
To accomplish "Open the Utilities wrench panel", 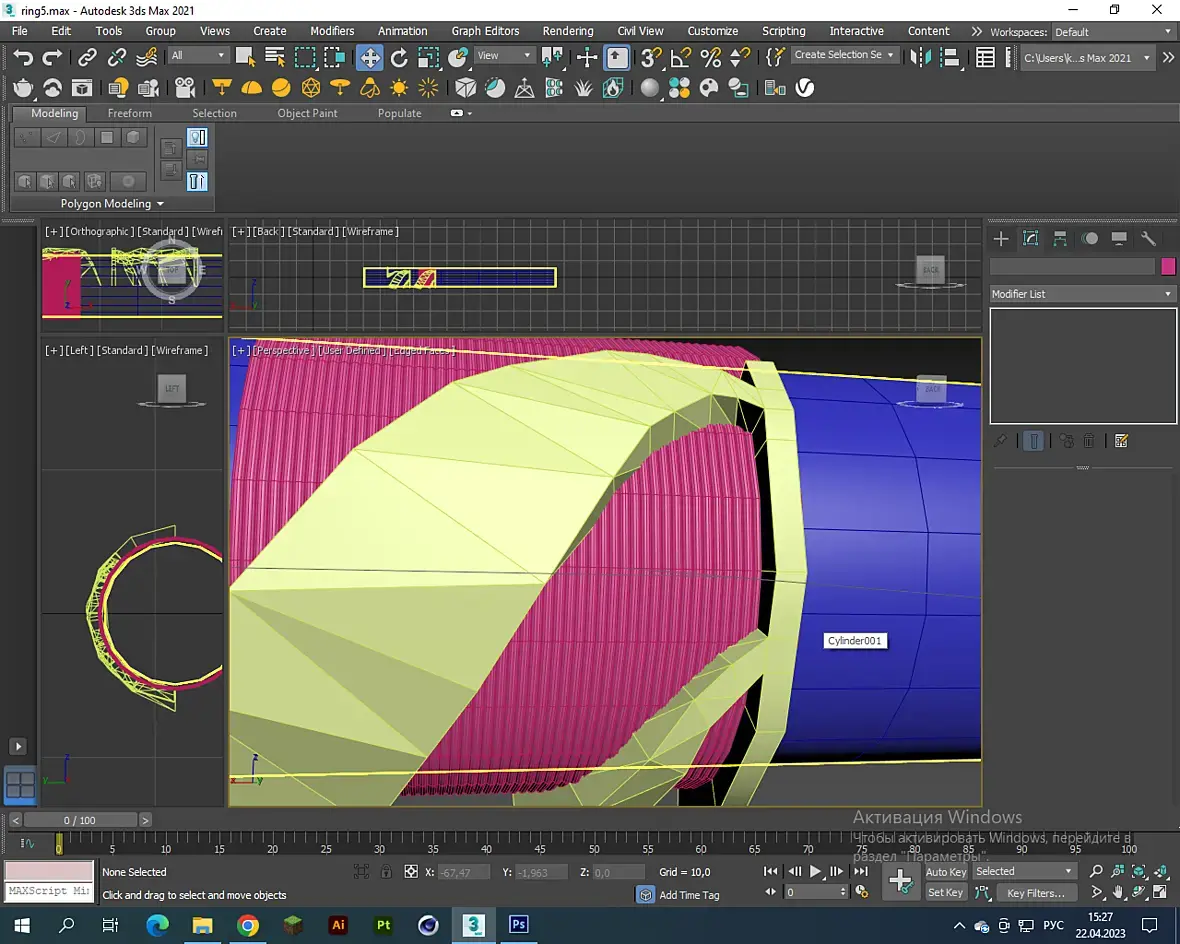I will click(1148, 239).
